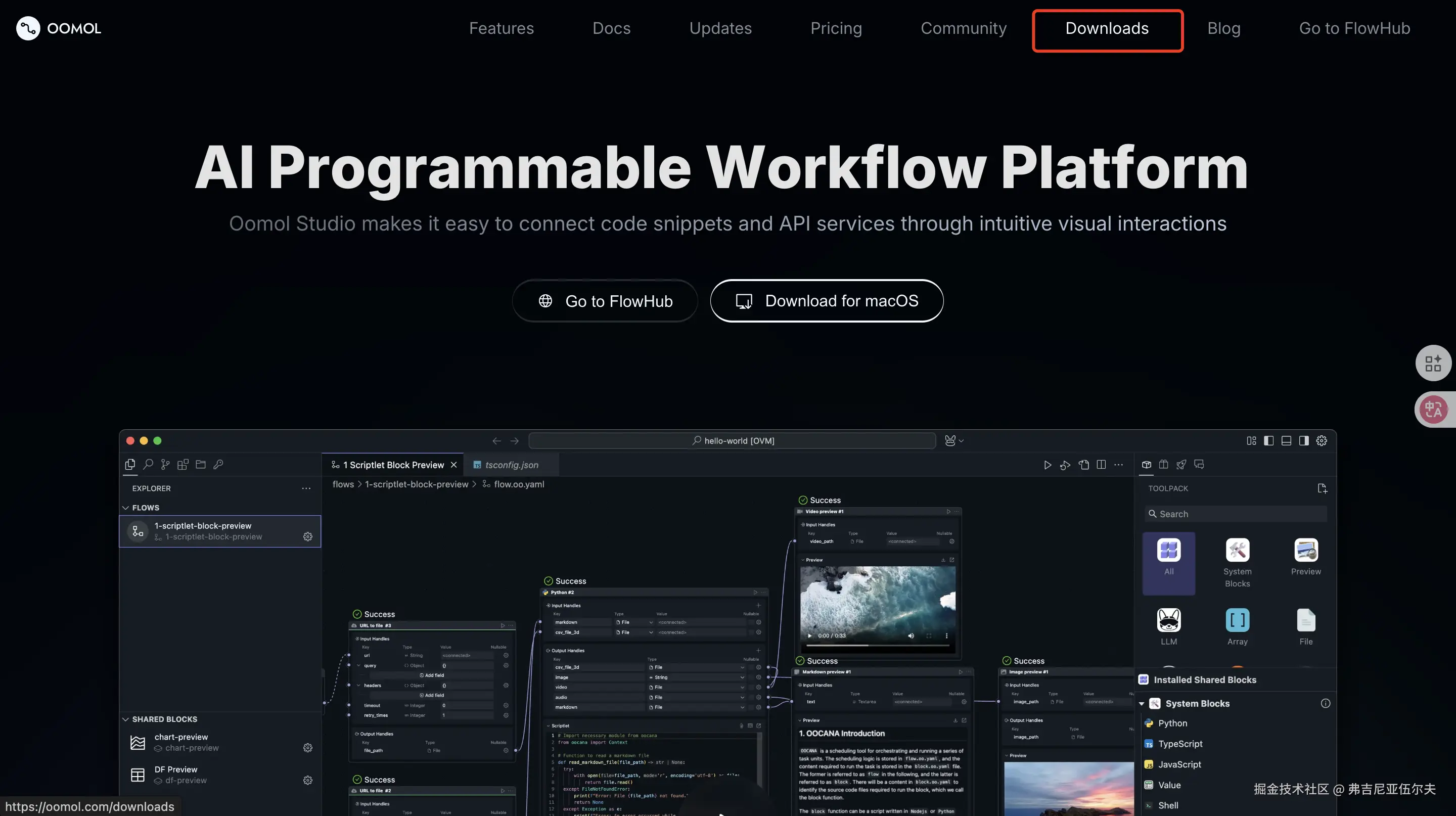Open settings gear for chart-preview block
This screenshot has height=816, width=1456.
(307, 748)
